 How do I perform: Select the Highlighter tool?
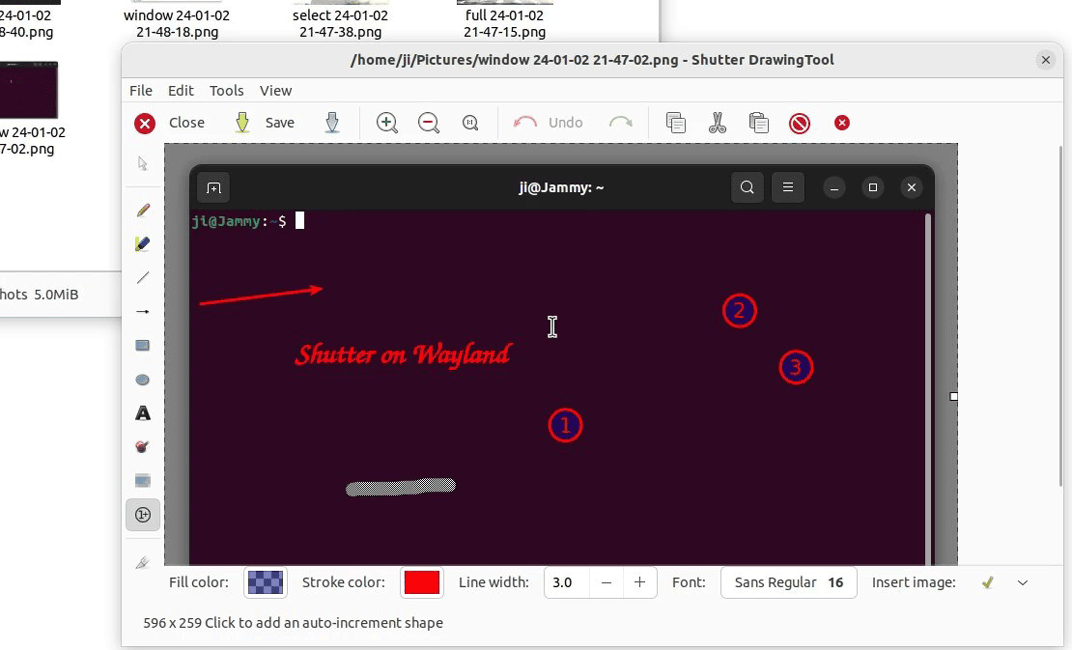pyautogui.click(x=142, y=244)
